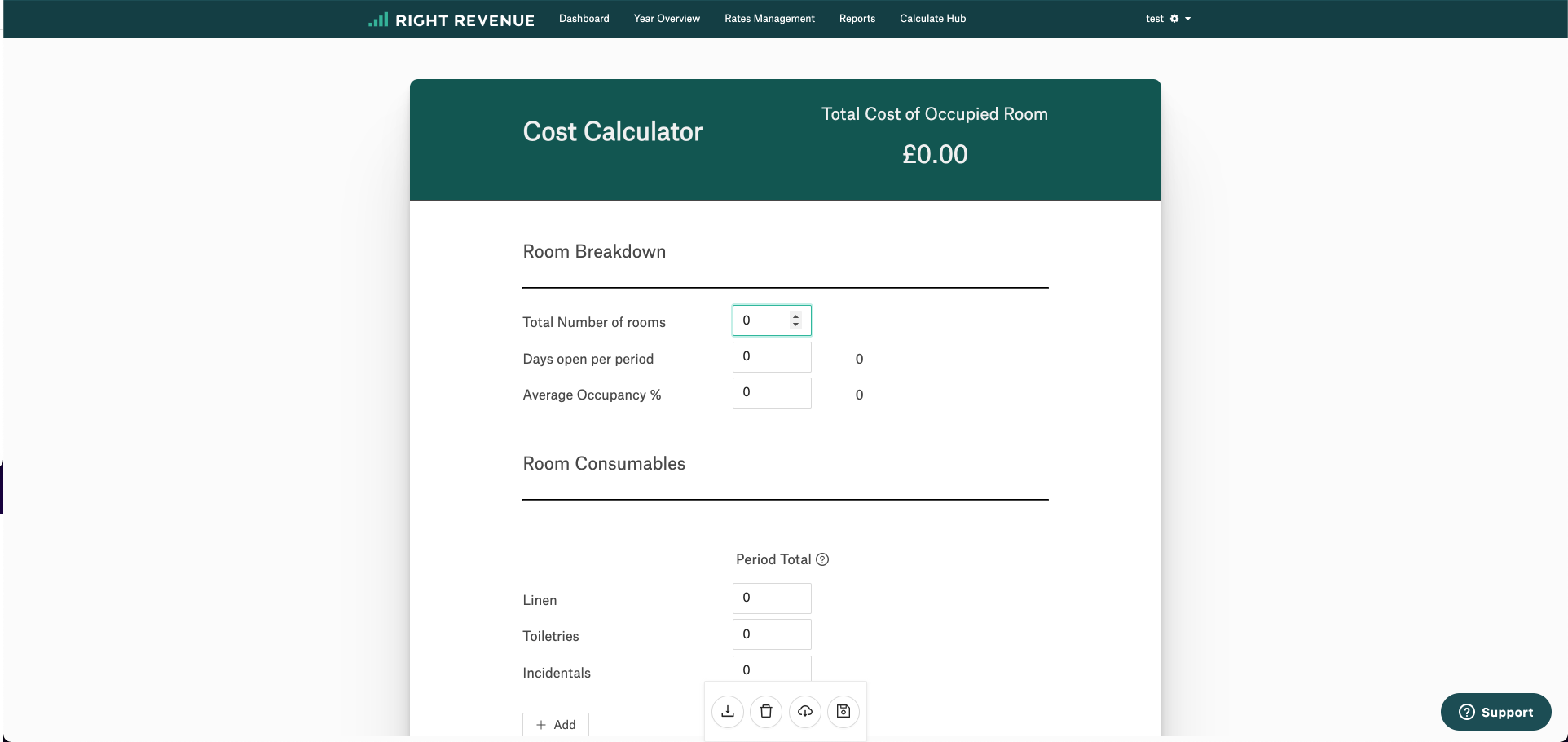Open the Calculate Hub menu

tap(932, 19)
